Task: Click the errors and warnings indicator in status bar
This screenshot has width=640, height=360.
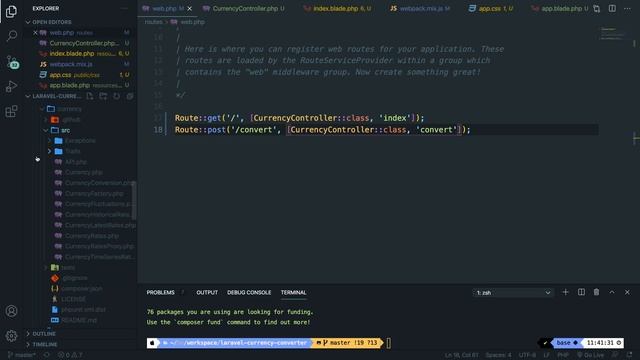Action: 70,355
